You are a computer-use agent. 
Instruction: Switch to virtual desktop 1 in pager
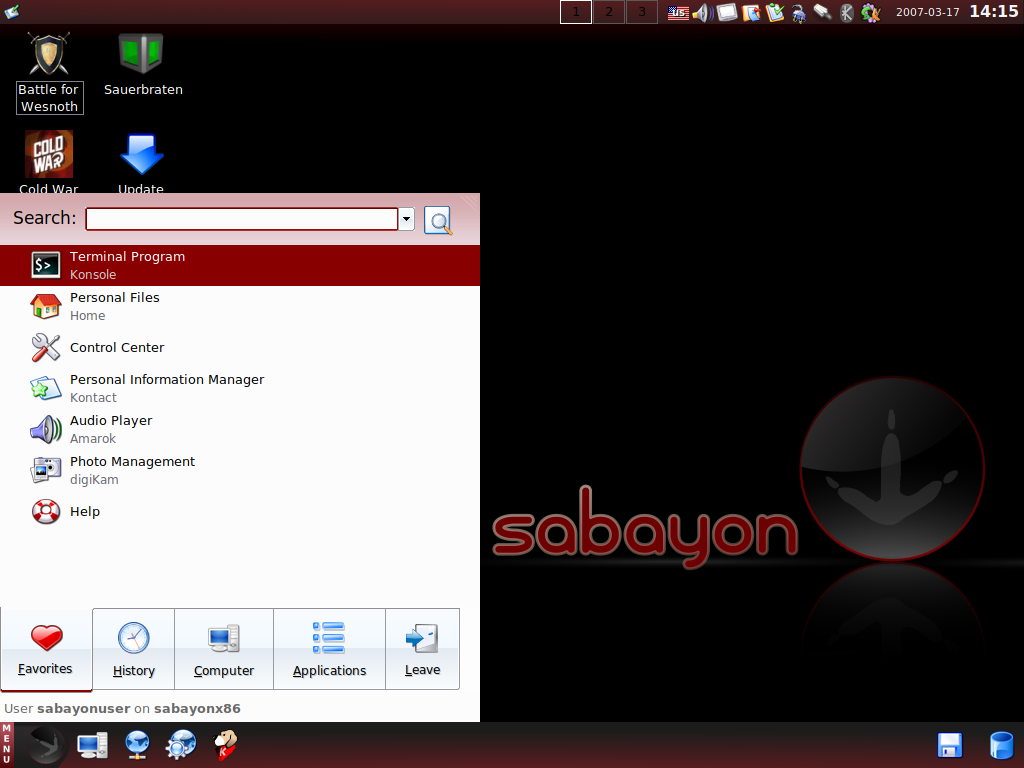pos(576,12)
